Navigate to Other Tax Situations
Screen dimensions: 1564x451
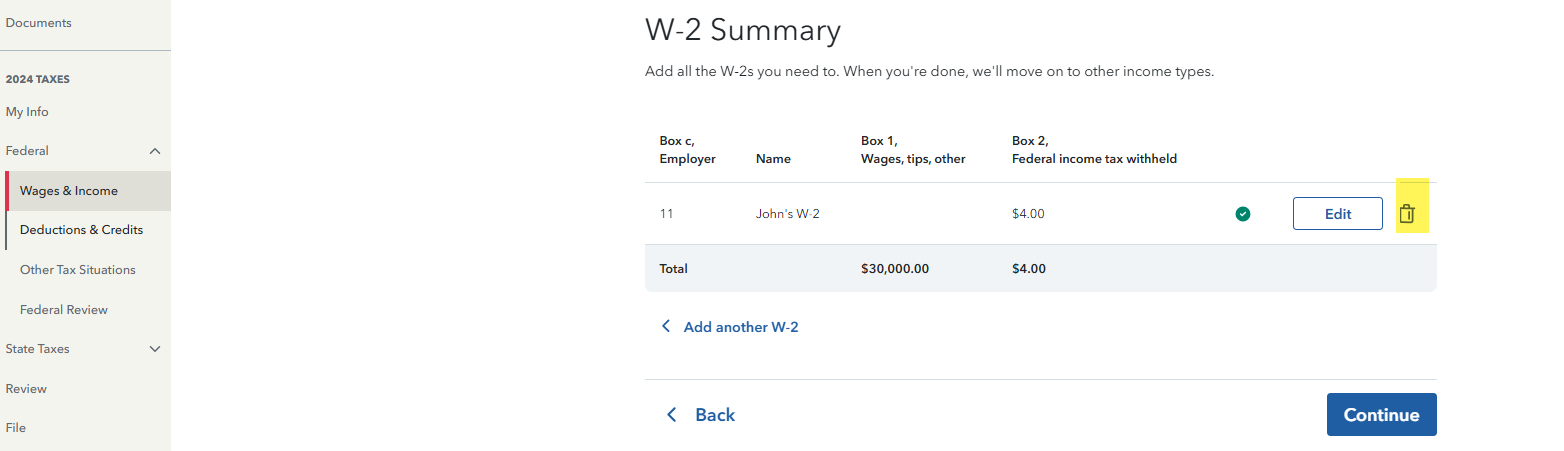click(x=77, y=270)
